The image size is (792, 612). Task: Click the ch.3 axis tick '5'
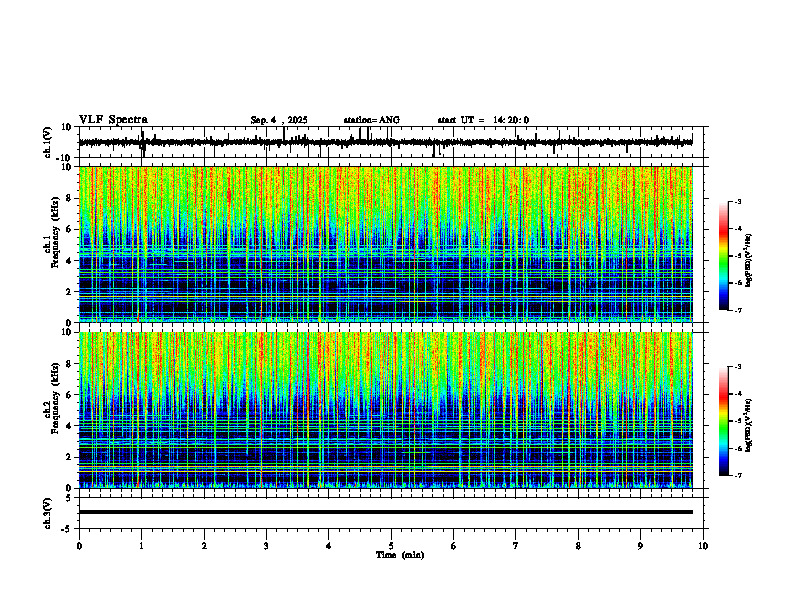pos(69,498)
